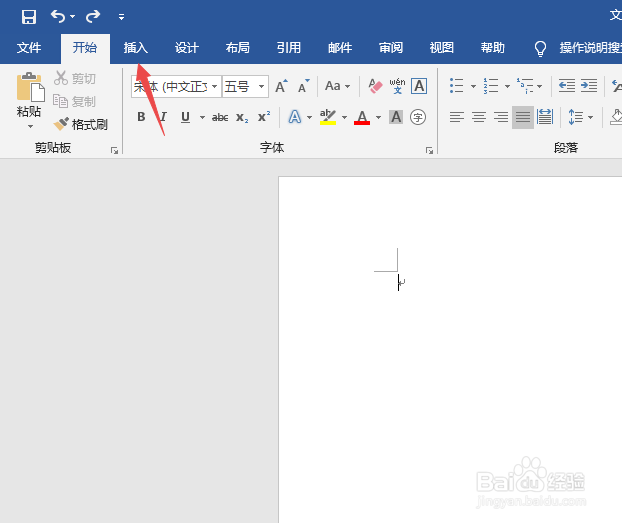Toggle bold formatting
The width and height of the screenshot is (622, 523).
(x=141, y=117)
